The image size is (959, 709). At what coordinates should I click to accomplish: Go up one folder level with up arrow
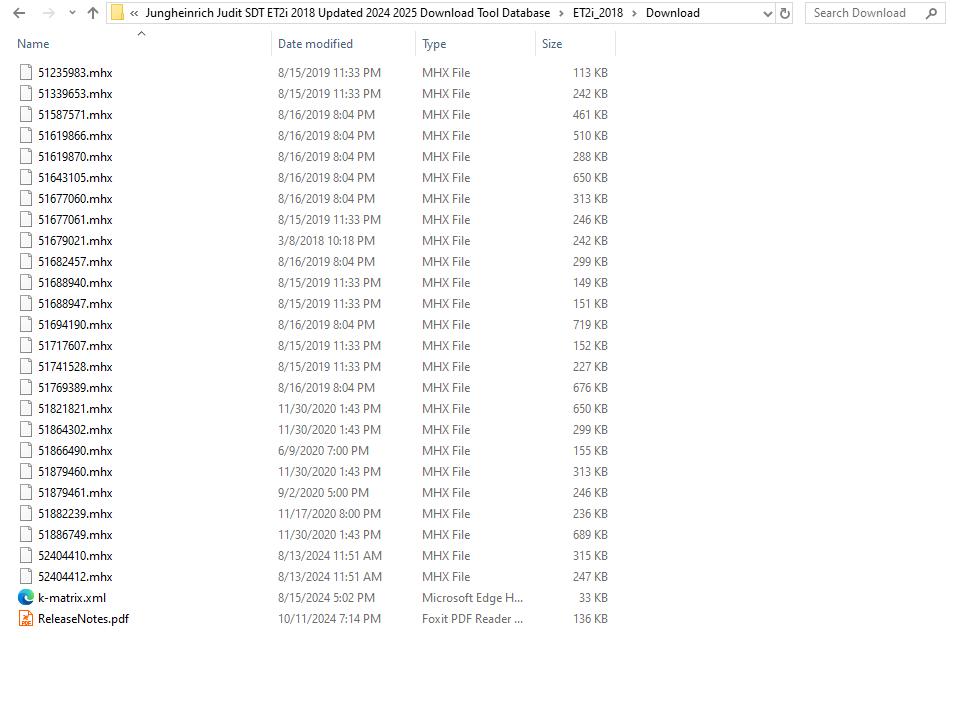coord(92,13)
